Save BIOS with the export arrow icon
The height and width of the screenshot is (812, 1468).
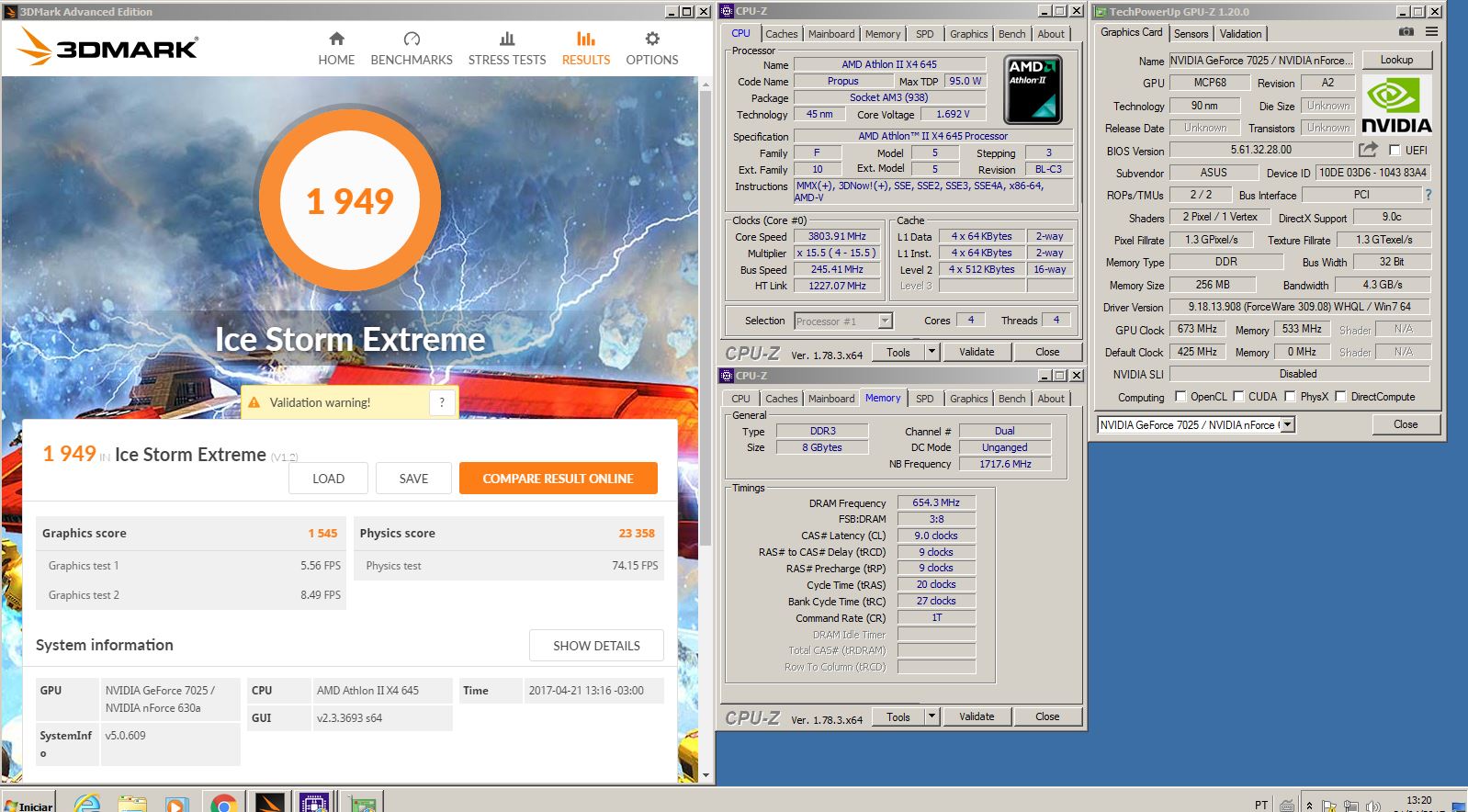pos(1369,150)
